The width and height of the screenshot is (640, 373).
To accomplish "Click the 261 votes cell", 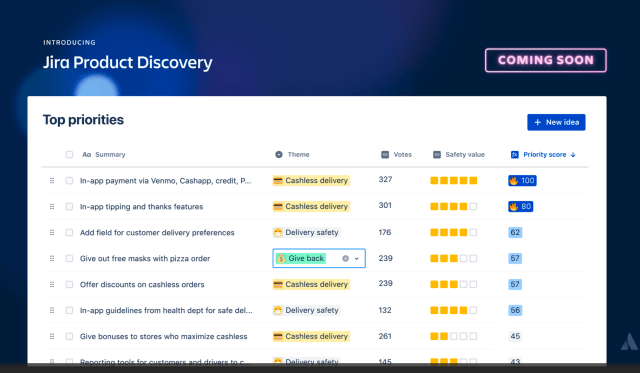I will (x=385, y=336).
